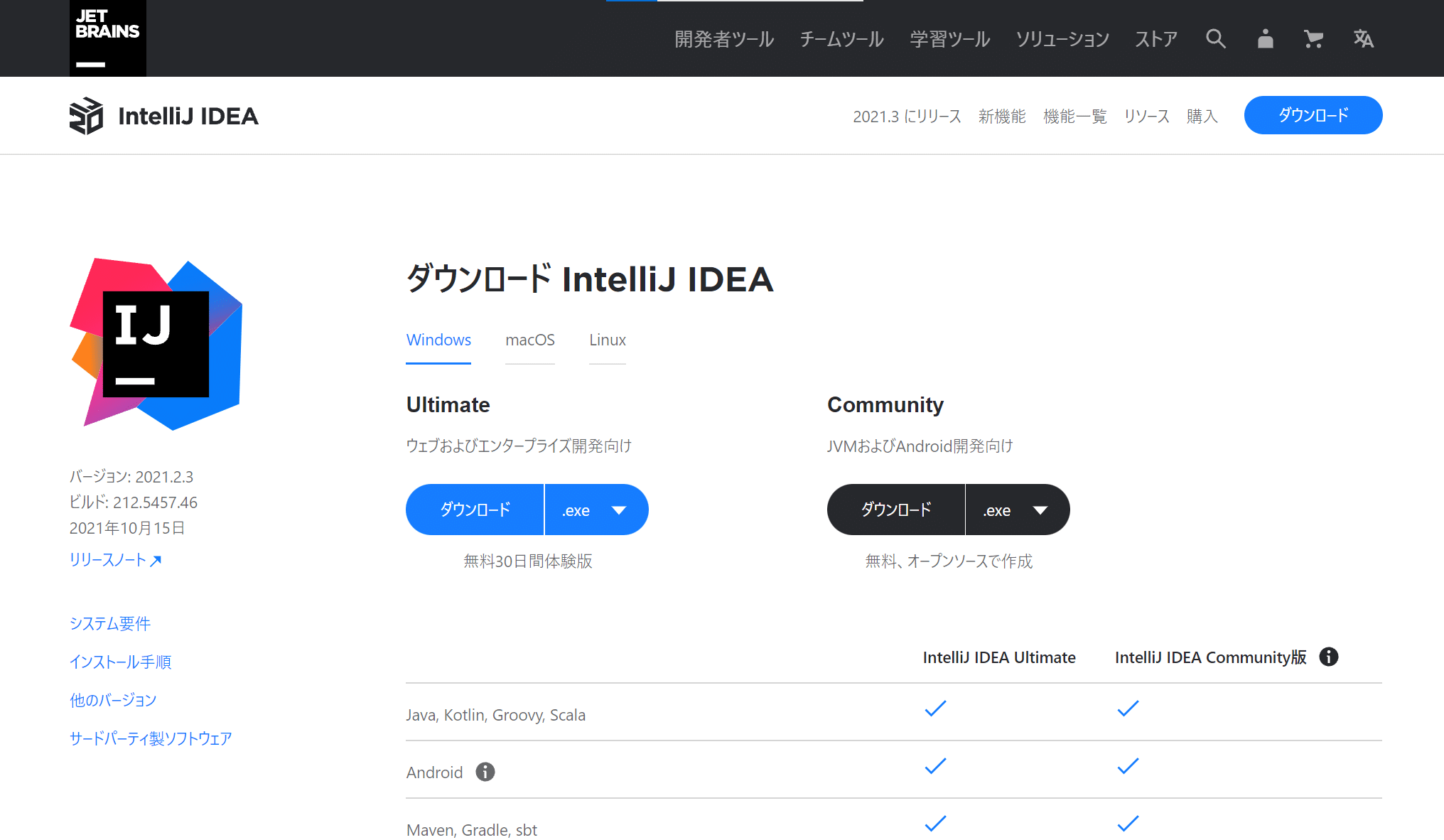Click ビルド: 212.5457.46 text
Viewport: 1444px width, 840px height.
(x=134, y=502)
